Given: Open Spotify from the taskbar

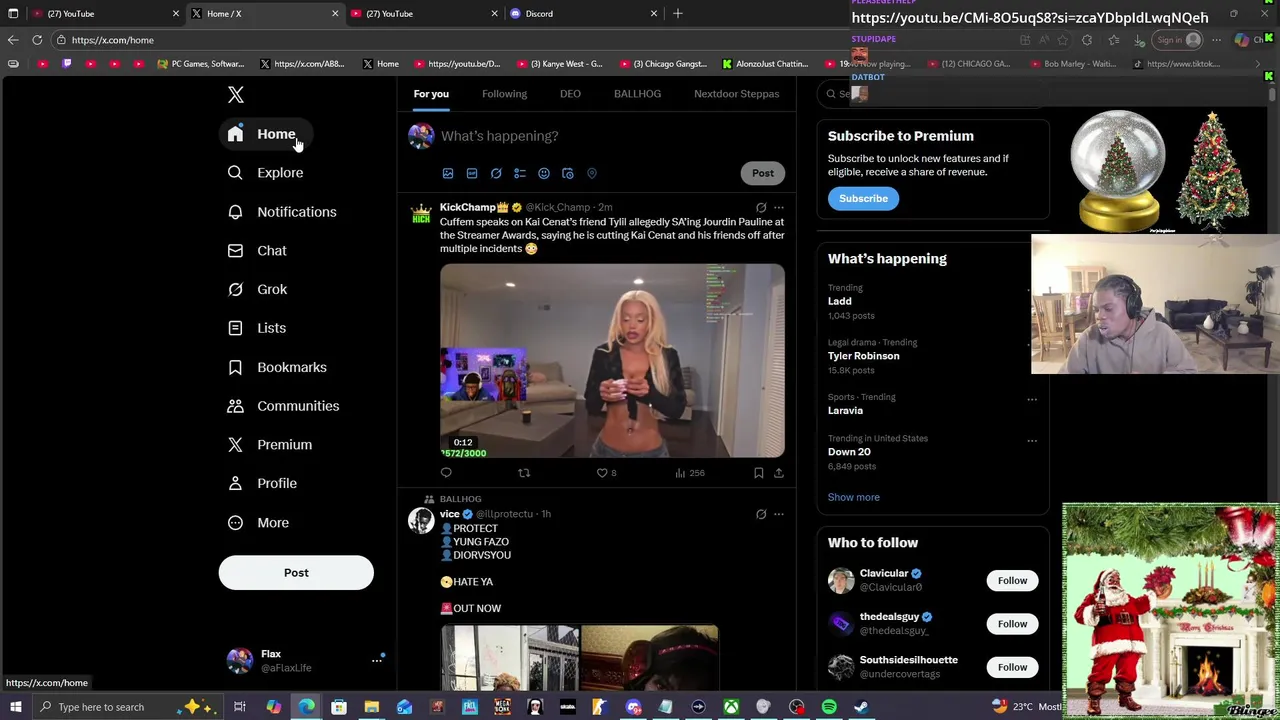Looking at the screenshot, I should tap(829, 707).
